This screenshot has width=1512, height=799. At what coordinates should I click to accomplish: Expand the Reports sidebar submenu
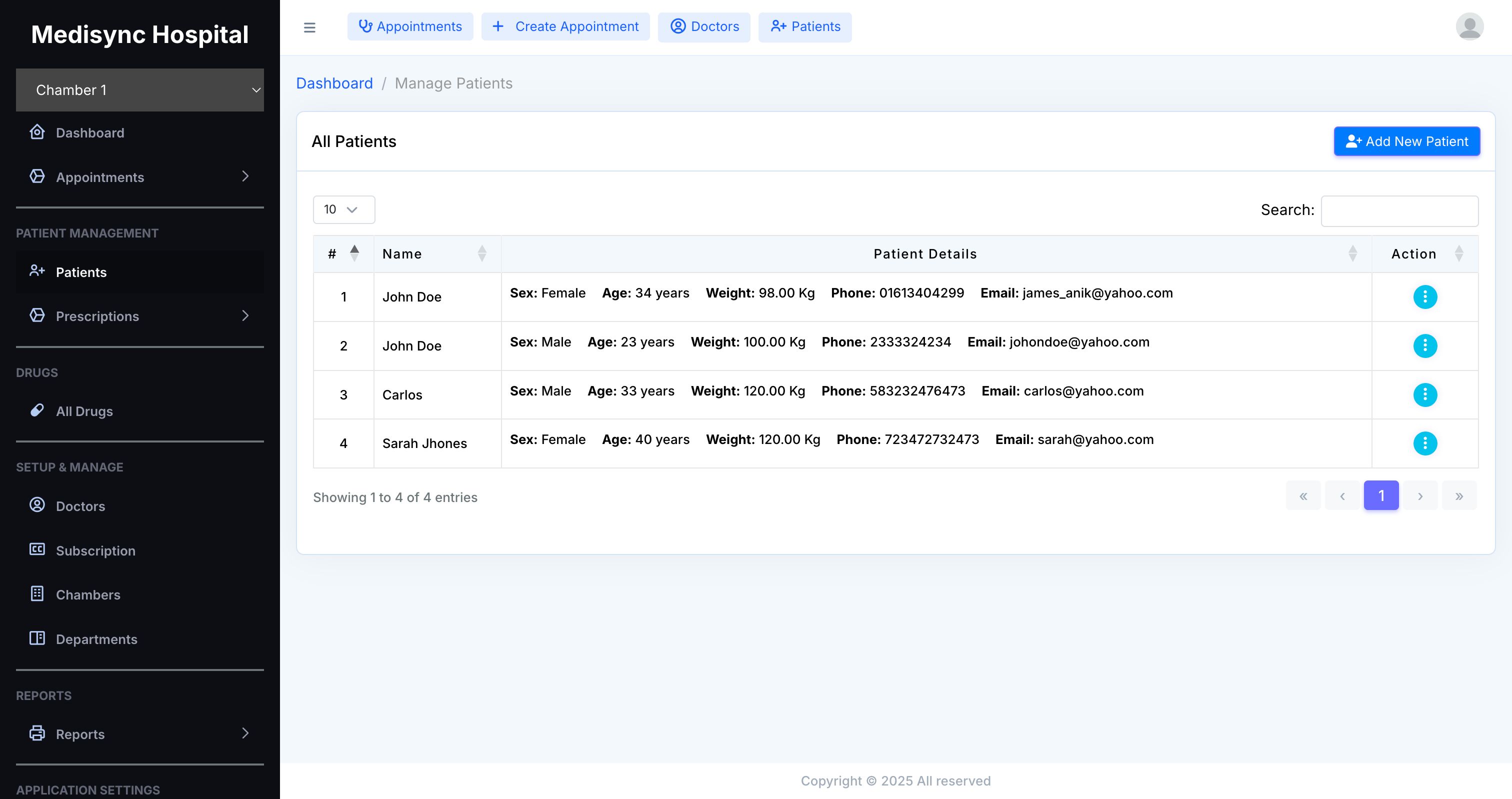pyautogui.click(x=245, y=733)
